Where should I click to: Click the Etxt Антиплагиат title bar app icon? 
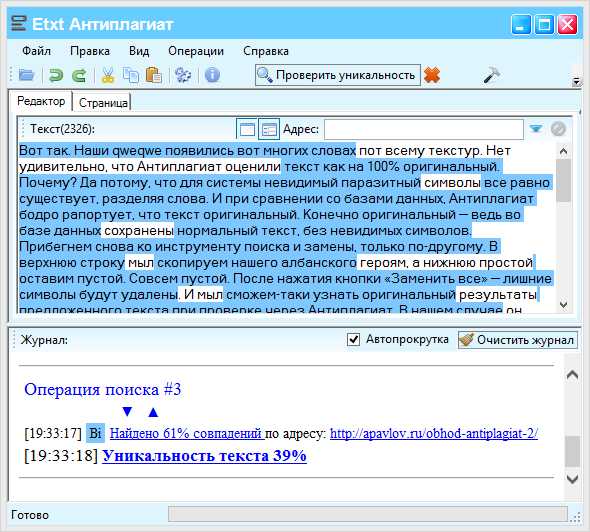pyautogui.click(x=18, y=24)
